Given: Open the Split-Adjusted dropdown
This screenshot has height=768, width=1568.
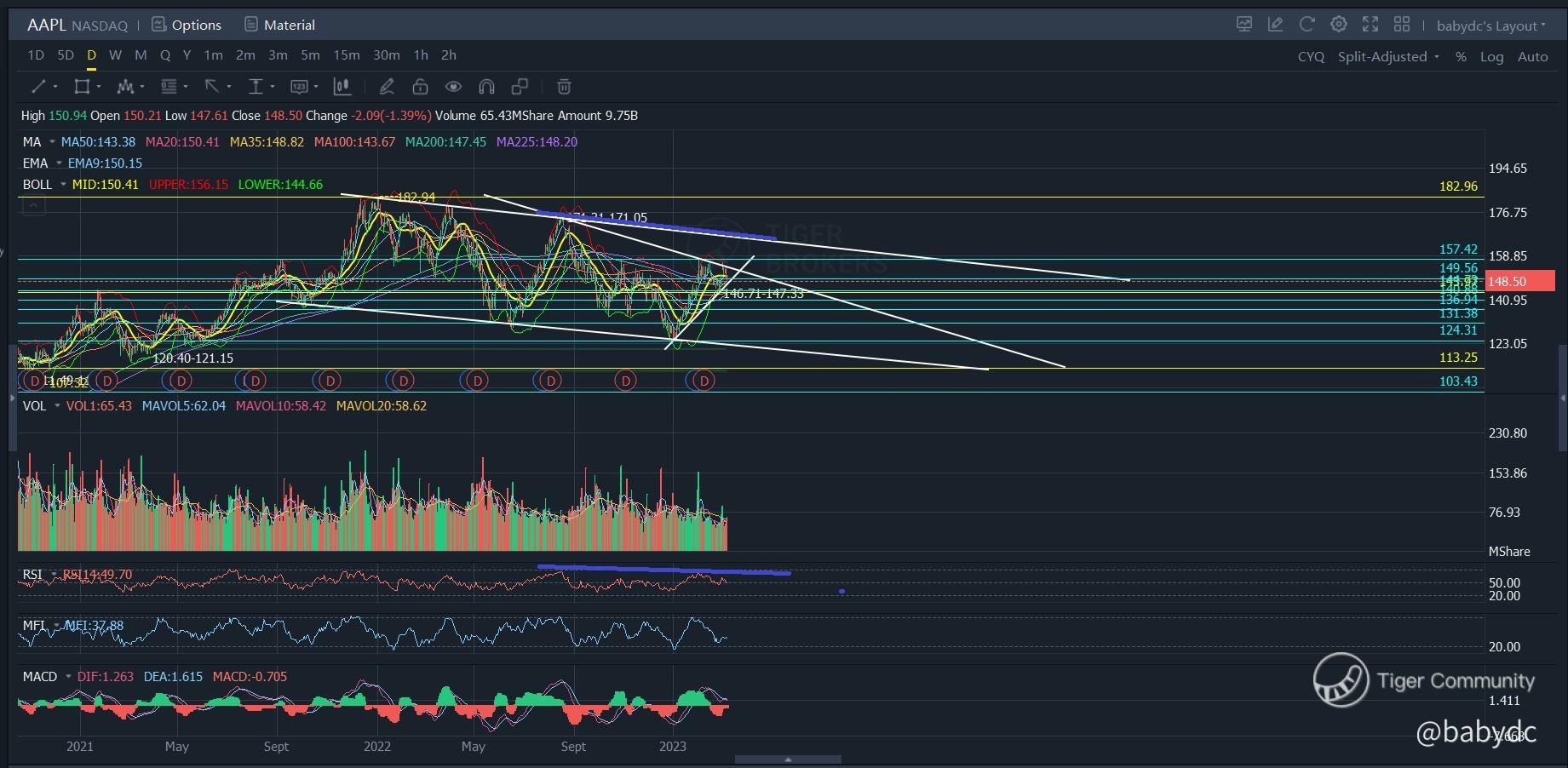Looking at the screenshot, I should [x=1388, y=56].
